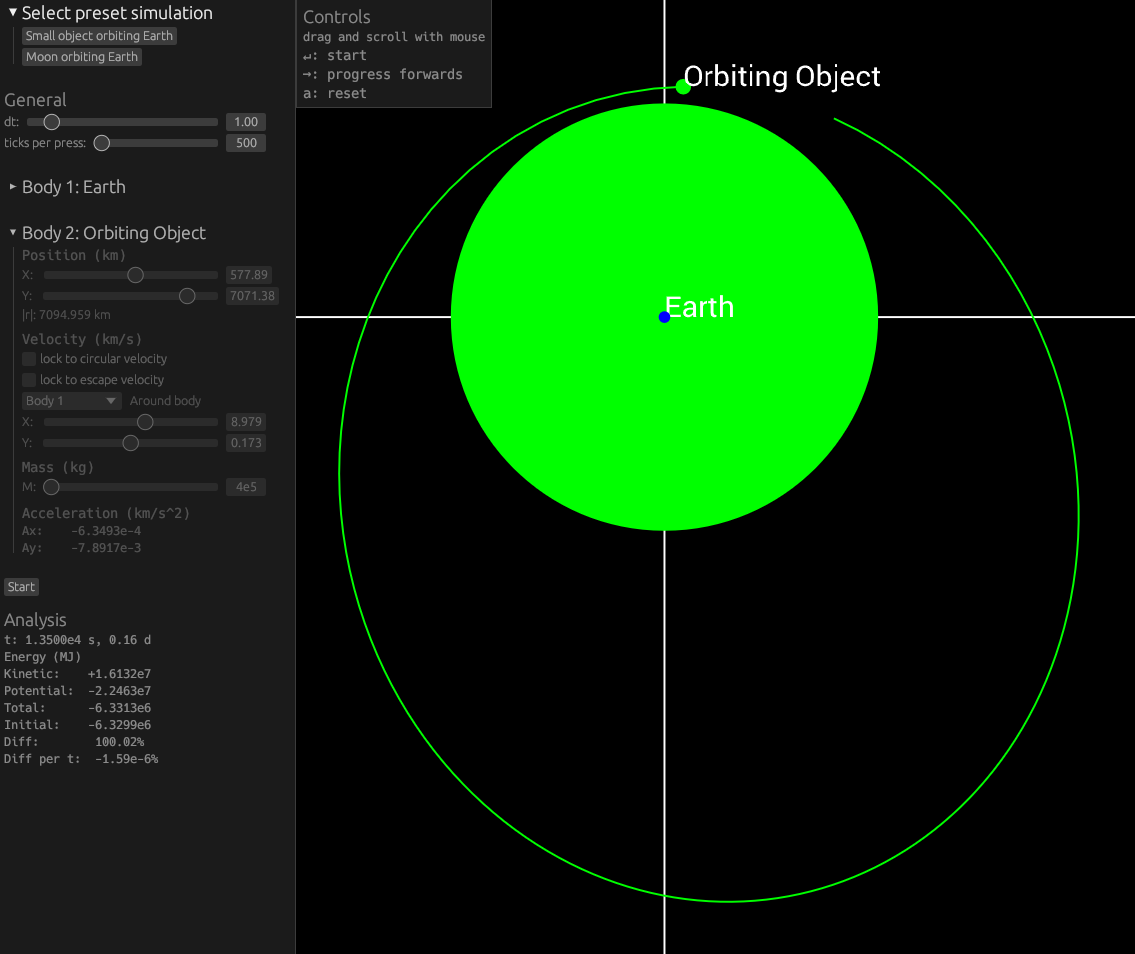Load Moon orbiting Earth preset
The image size is (1135, 954).
(82, 57)
